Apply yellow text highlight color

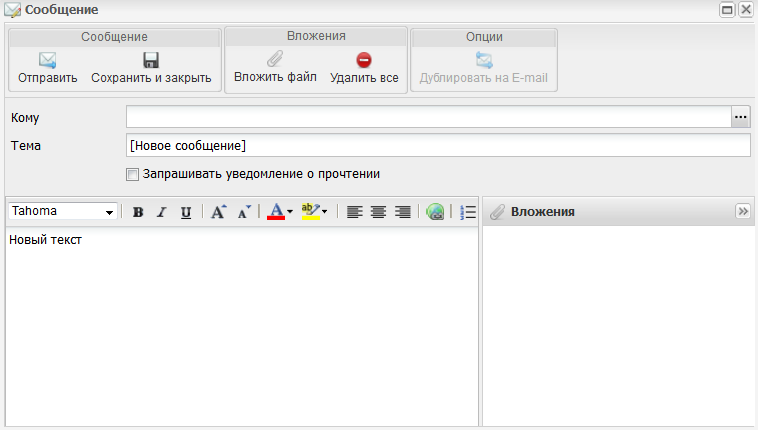pyautogui.click(x=310, y=212)
